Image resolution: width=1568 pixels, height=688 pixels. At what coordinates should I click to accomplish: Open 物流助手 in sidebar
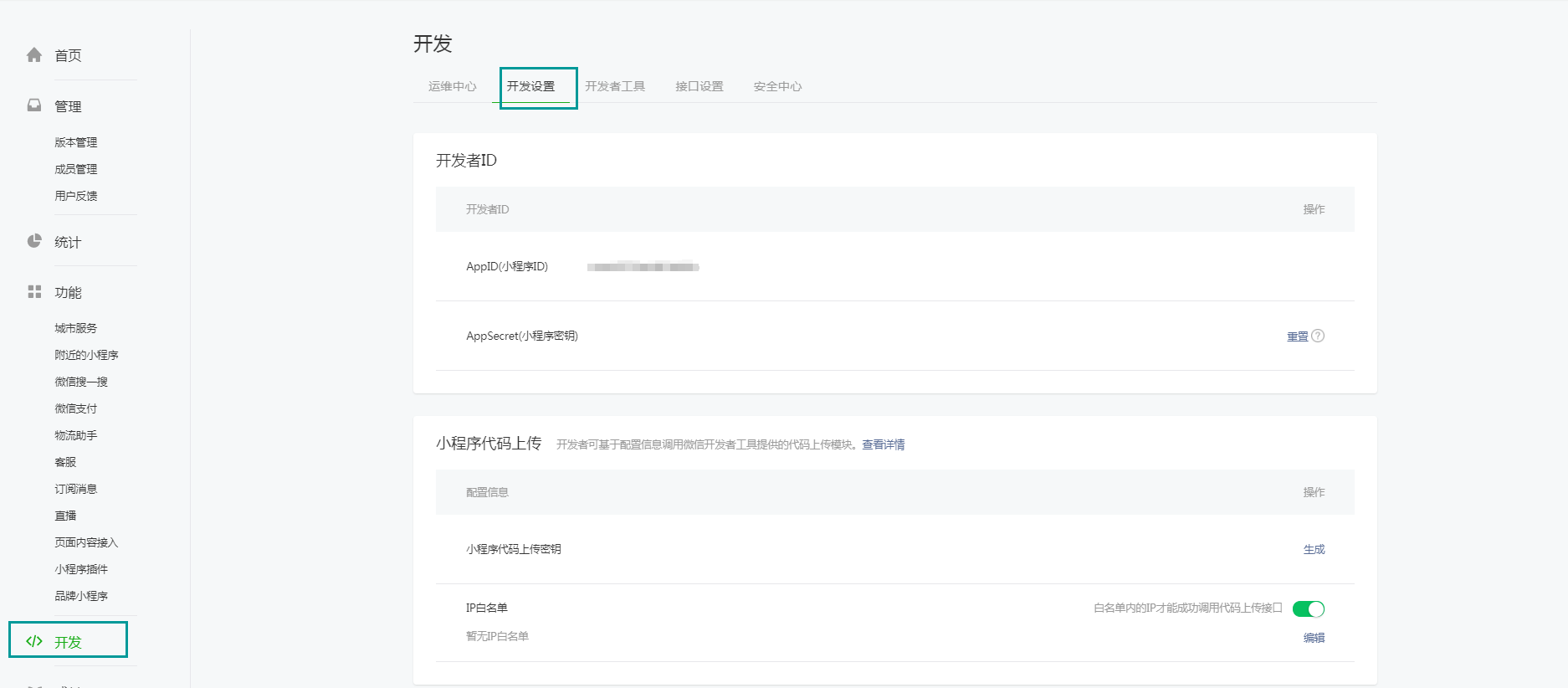click(76, 435)
